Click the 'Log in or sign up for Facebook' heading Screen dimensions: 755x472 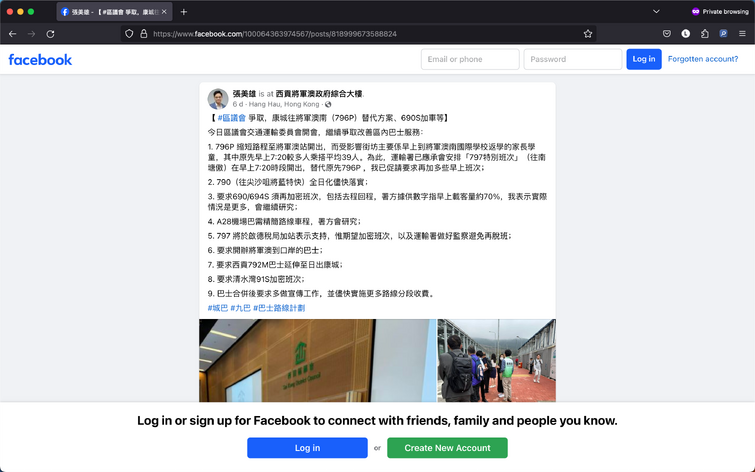378,420
